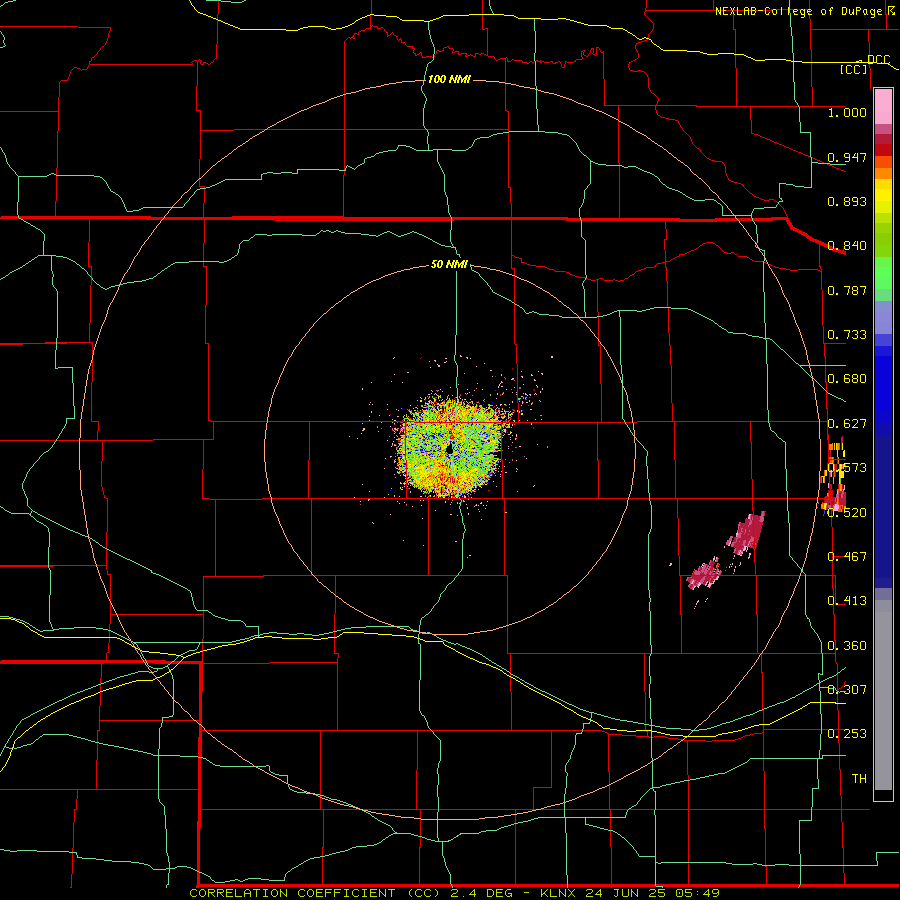Select the 0.893 color scale value

847,201
